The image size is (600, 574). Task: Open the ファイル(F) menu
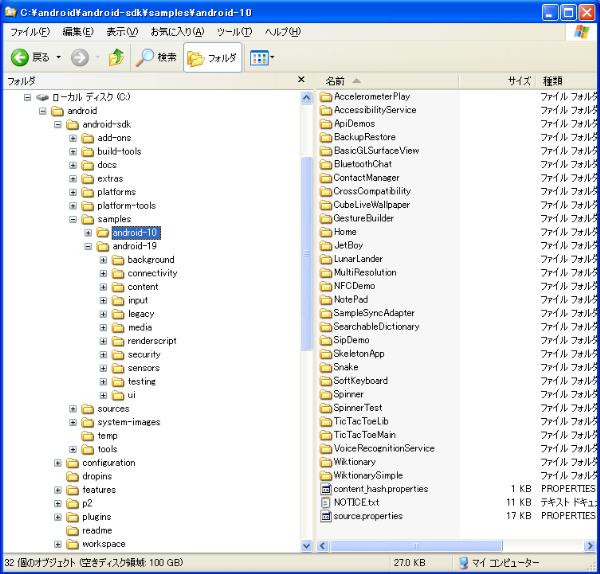(29, 32)
